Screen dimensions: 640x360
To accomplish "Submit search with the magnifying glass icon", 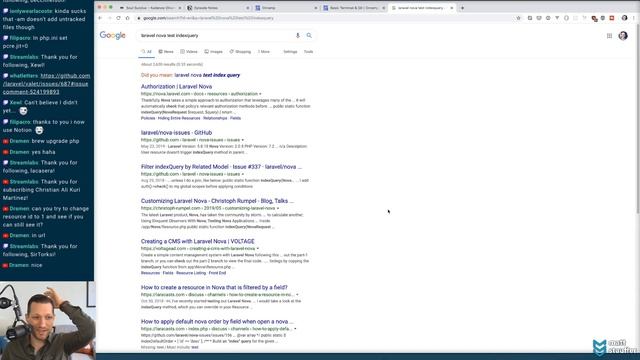I will tap(309, 36).
